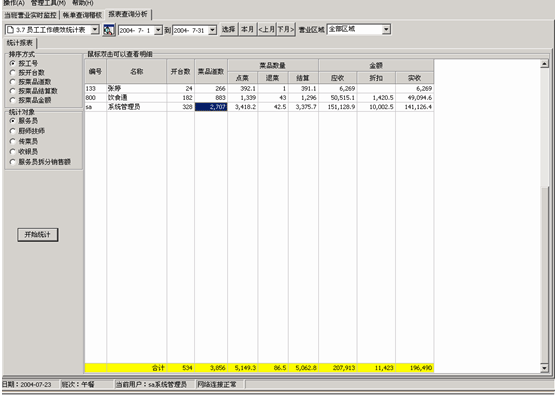Switch to 帐单查询稽核 tab
Image resolution: width=555 pixels, height=395 pixels.
82,15
